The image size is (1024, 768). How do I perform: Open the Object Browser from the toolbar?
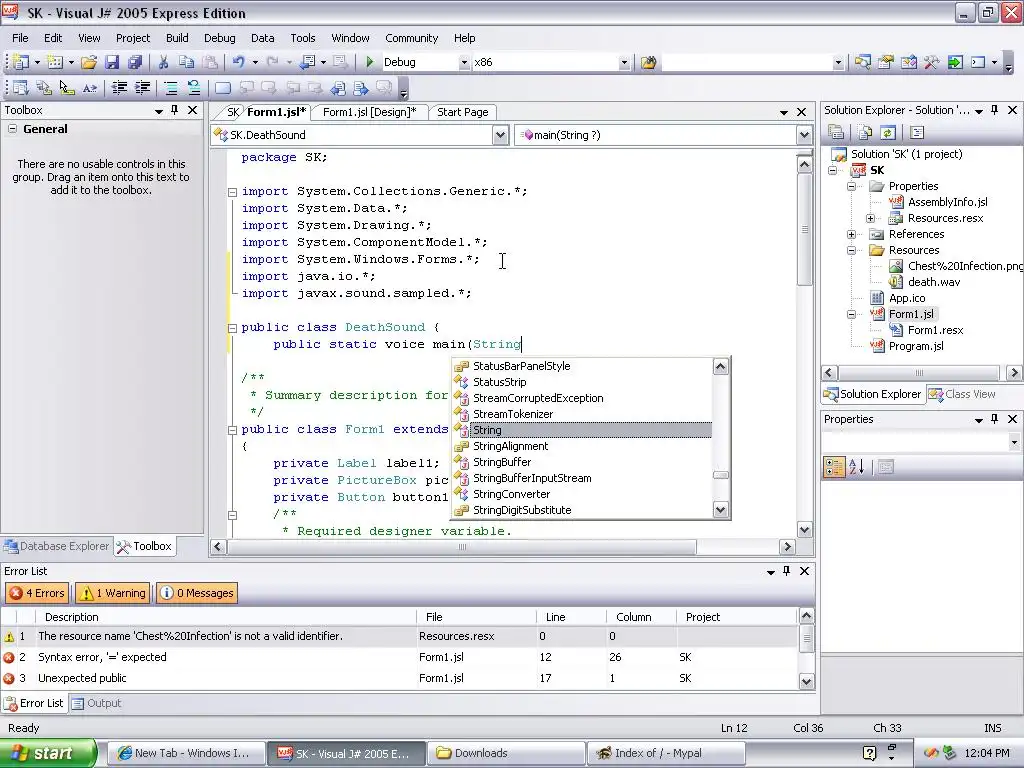908,63
